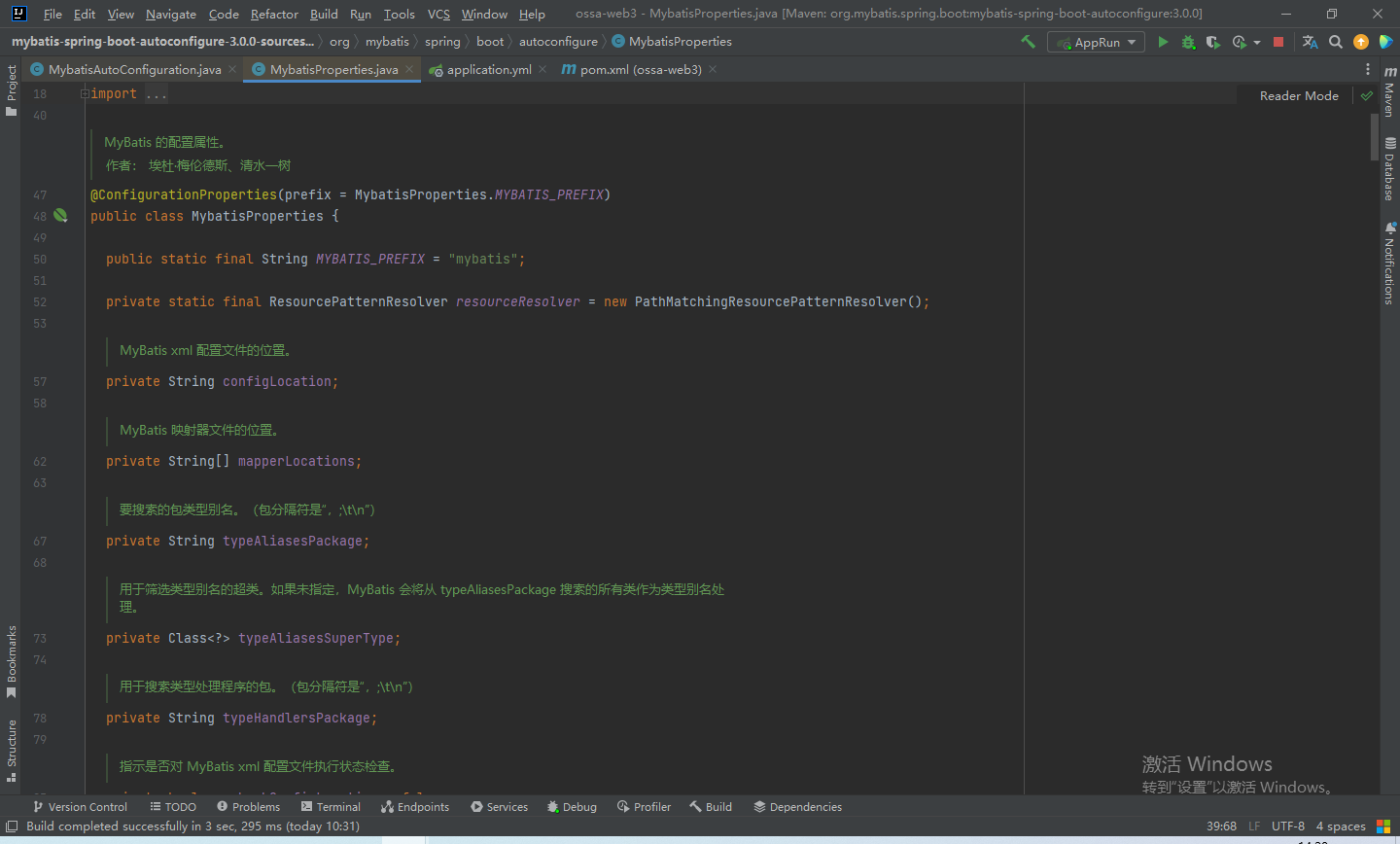Image resolution: width=1400 pixels, height=844 pixels.
Task: Click the mybatis-spring-boot-autoconfigure sources jar breadcrumb
Action: coord(162,42)
